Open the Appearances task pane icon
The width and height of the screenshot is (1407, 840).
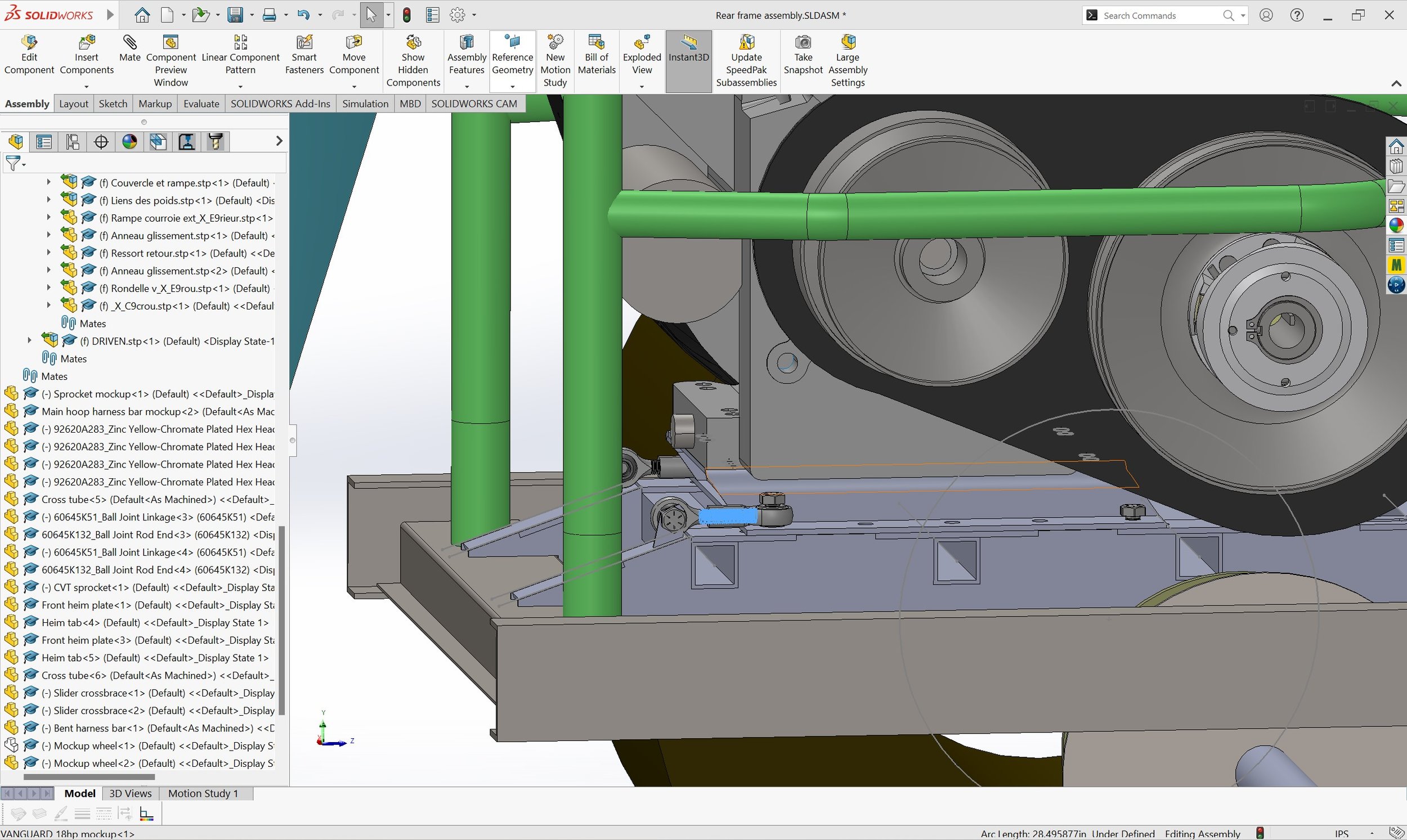1396,225
